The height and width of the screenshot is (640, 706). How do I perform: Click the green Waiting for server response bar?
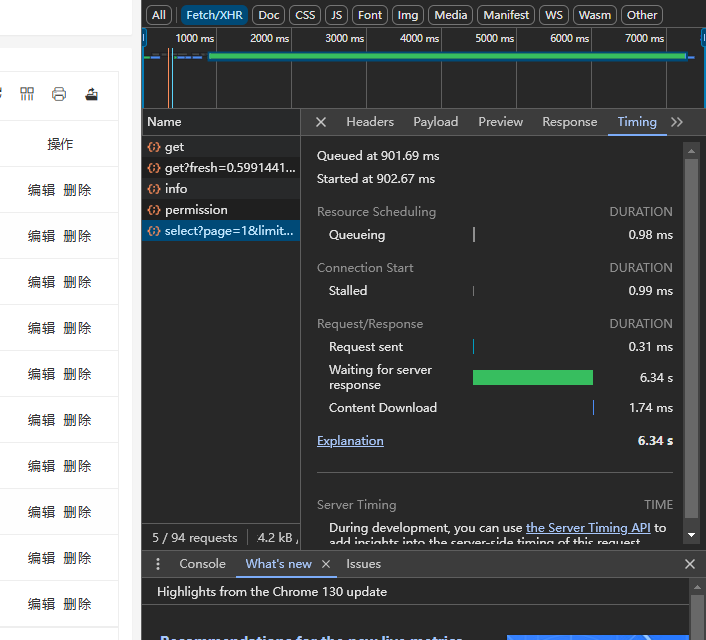point(533,377)
